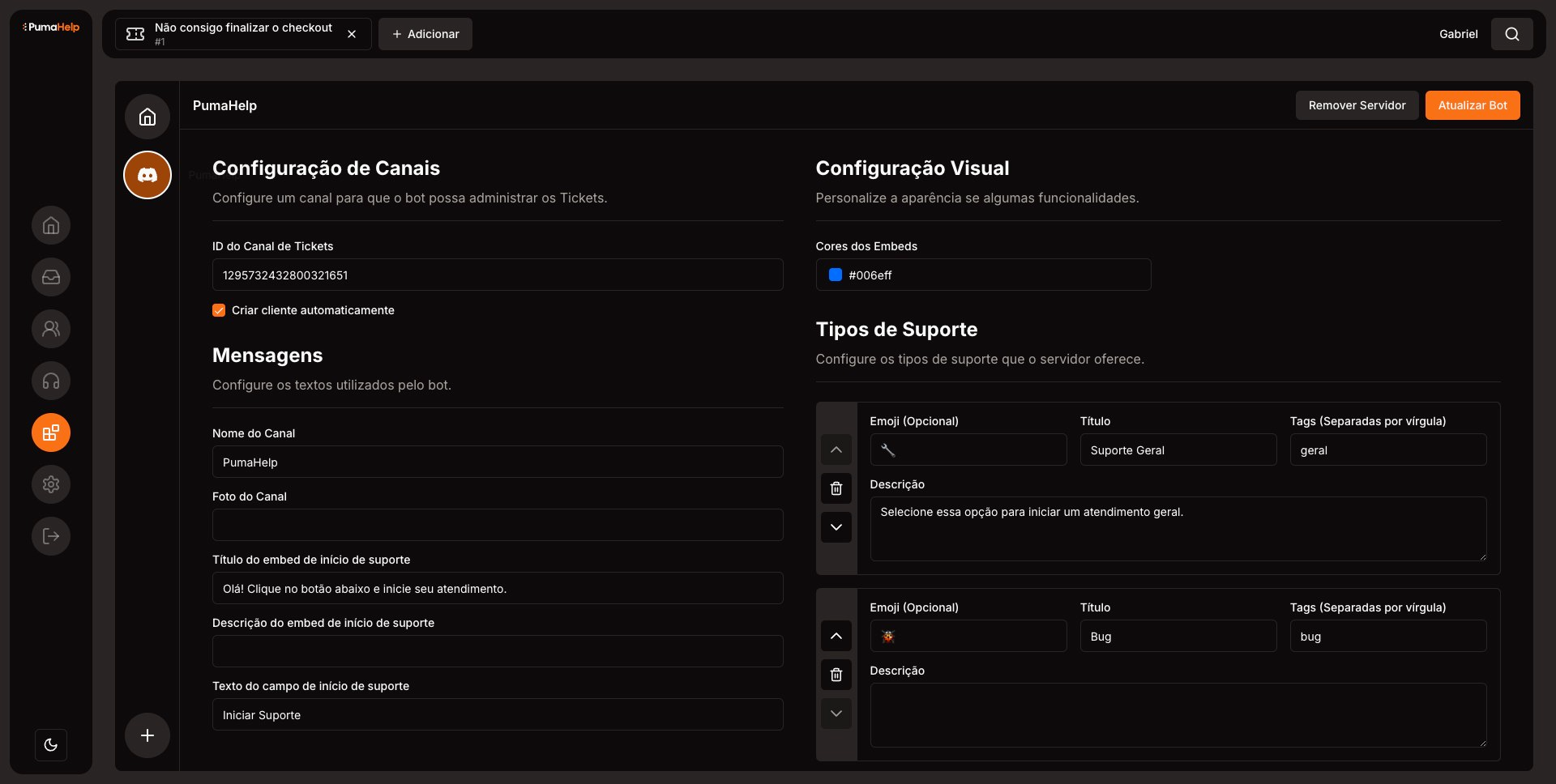Click the 'bug' tags field
The height and width of the screenshot is (784, 1556).
[x=1388, y=637]
